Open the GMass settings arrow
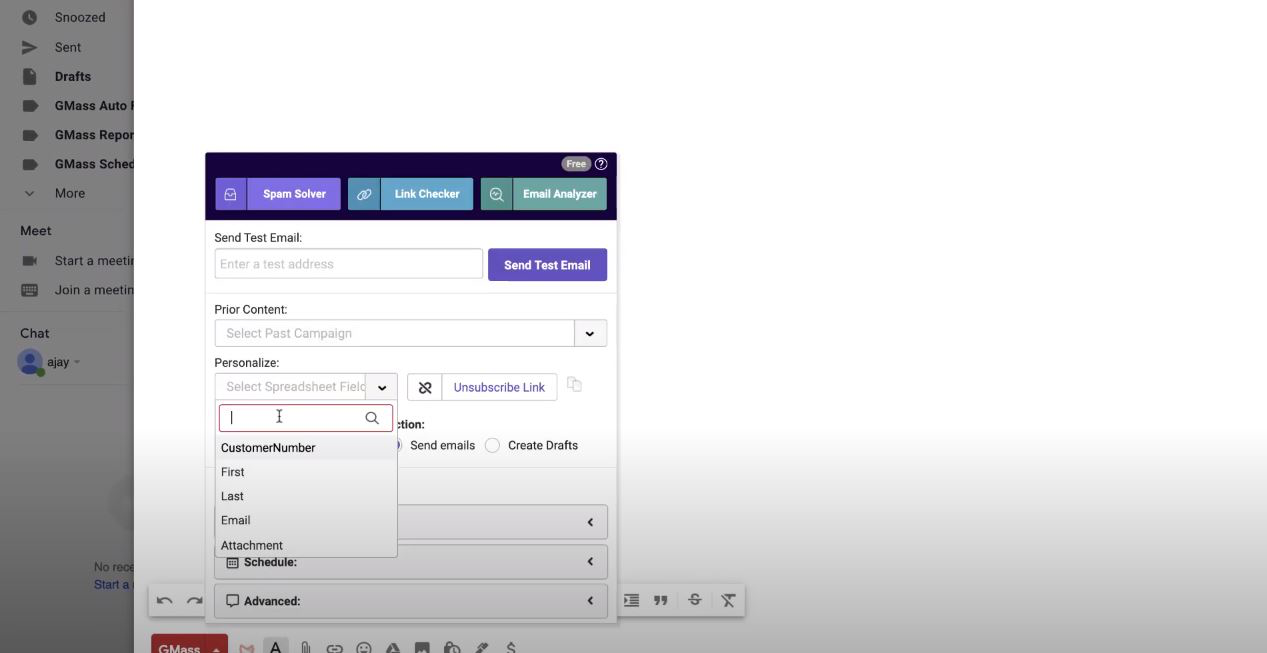 pyautogui.click(x=217, y=647)
